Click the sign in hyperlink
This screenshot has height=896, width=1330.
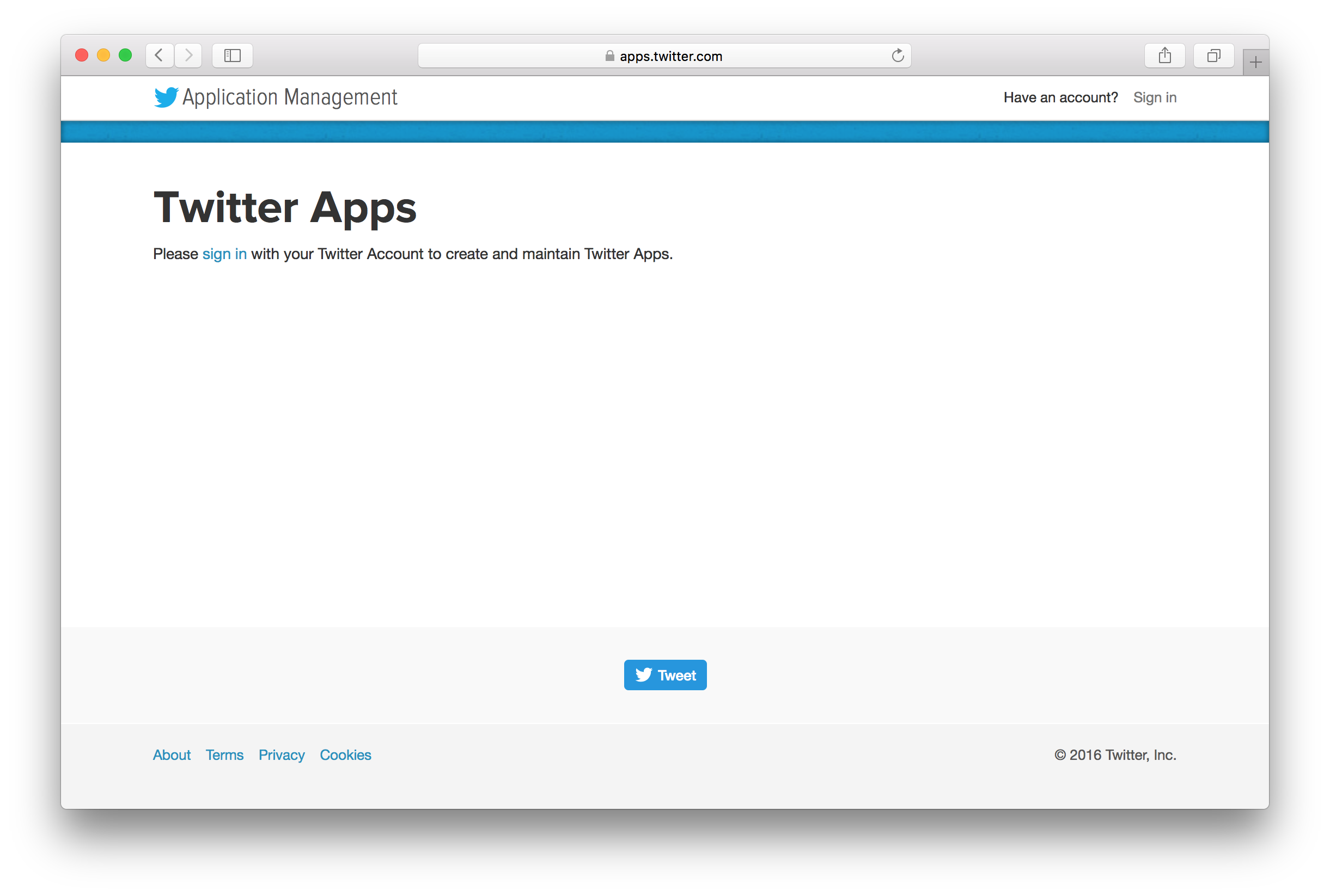click(x=223, y=253)
